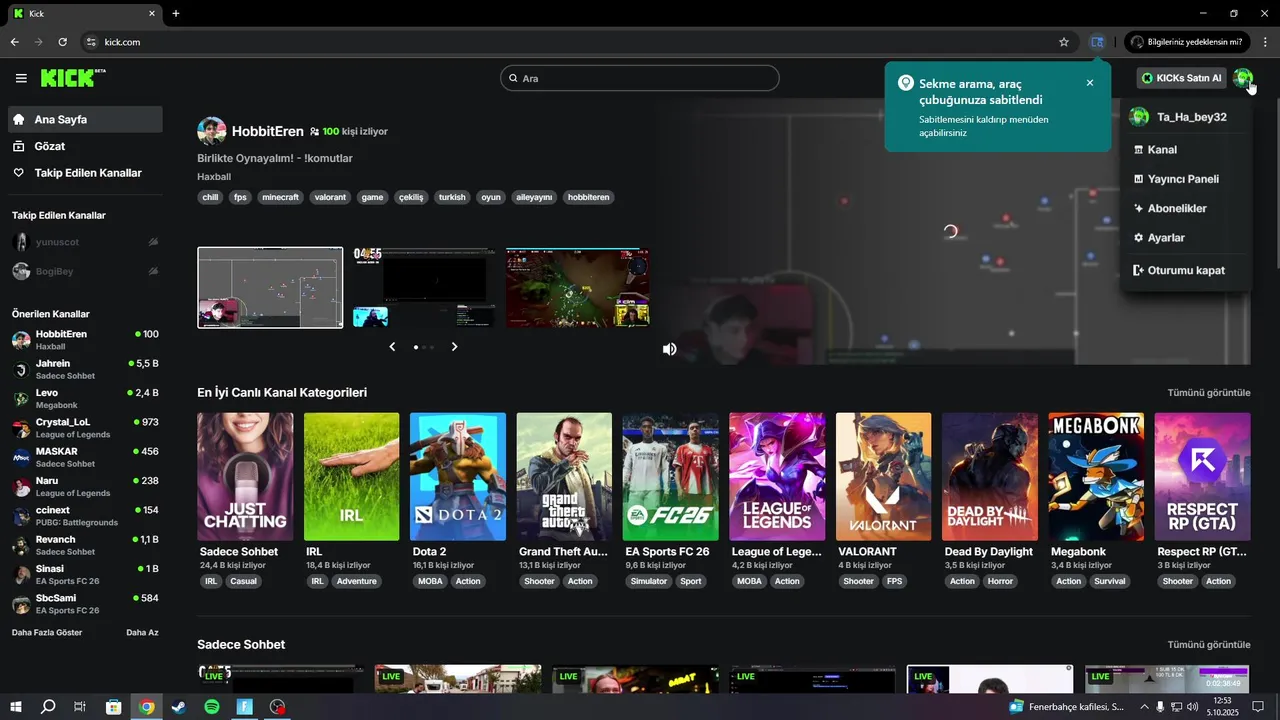This screenshot has width=1280, height=720.
Task: Click in the Ara search field
Action: [x=640, y=78]
